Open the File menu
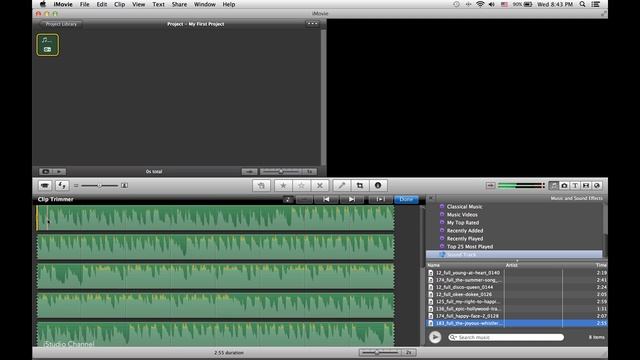The image size is (640, 360). pos(84,4)
